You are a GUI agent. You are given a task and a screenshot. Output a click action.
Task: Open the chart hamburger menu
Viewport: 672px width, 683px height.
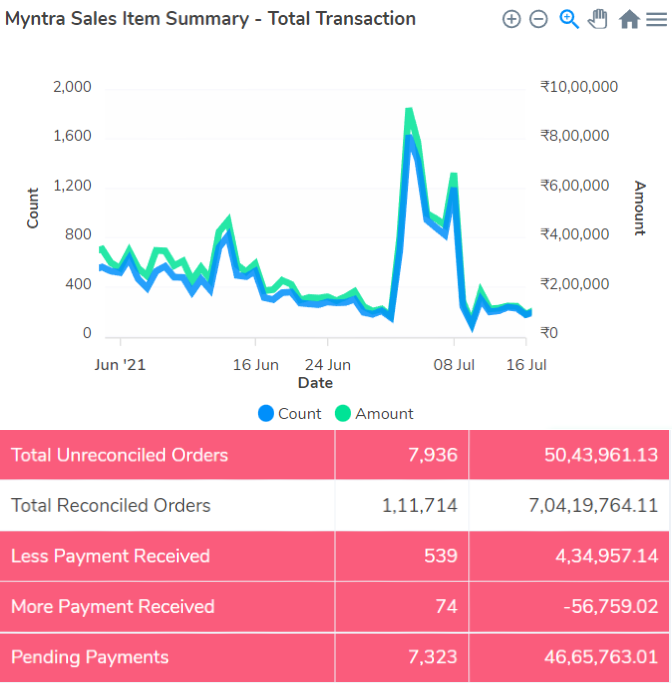(656, 19)
